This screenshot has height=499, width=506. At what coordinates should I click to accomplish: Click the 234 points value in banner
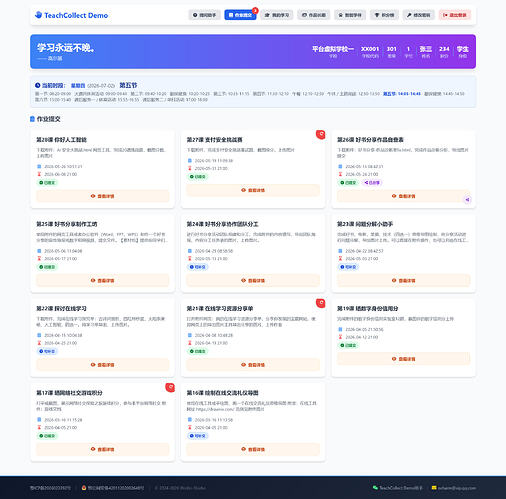444,49
